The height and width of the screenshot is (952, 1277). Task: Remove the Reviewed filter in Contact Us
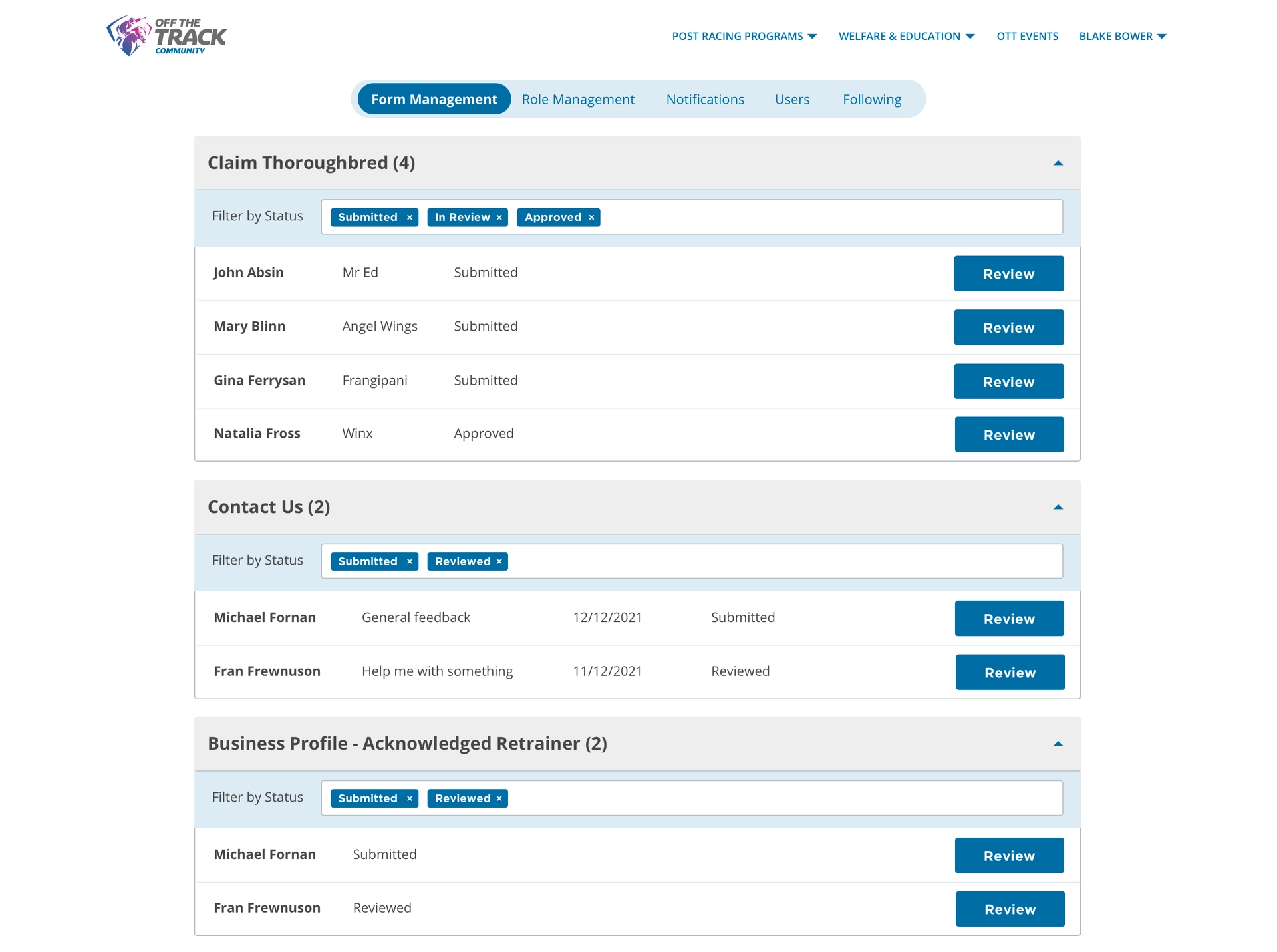click(499, 562)
